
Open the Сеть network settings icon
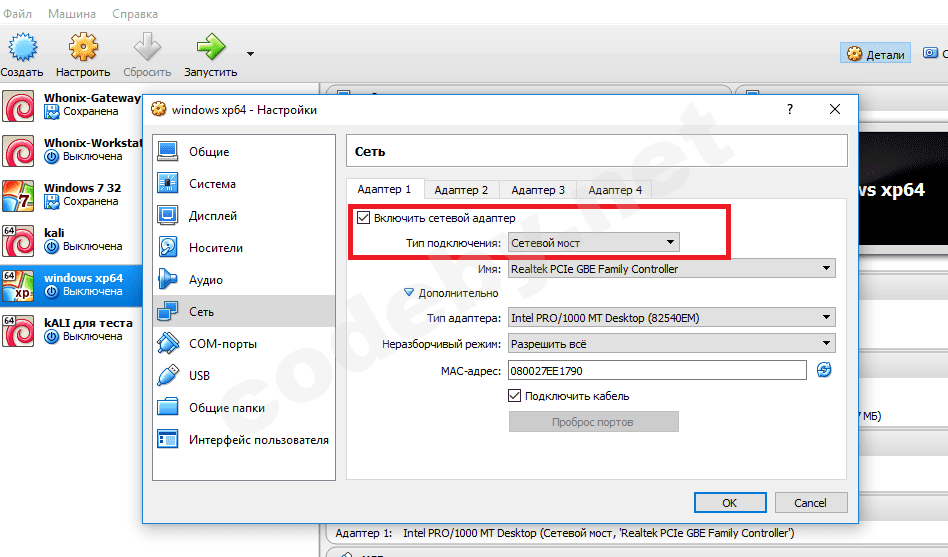point(167,311)
